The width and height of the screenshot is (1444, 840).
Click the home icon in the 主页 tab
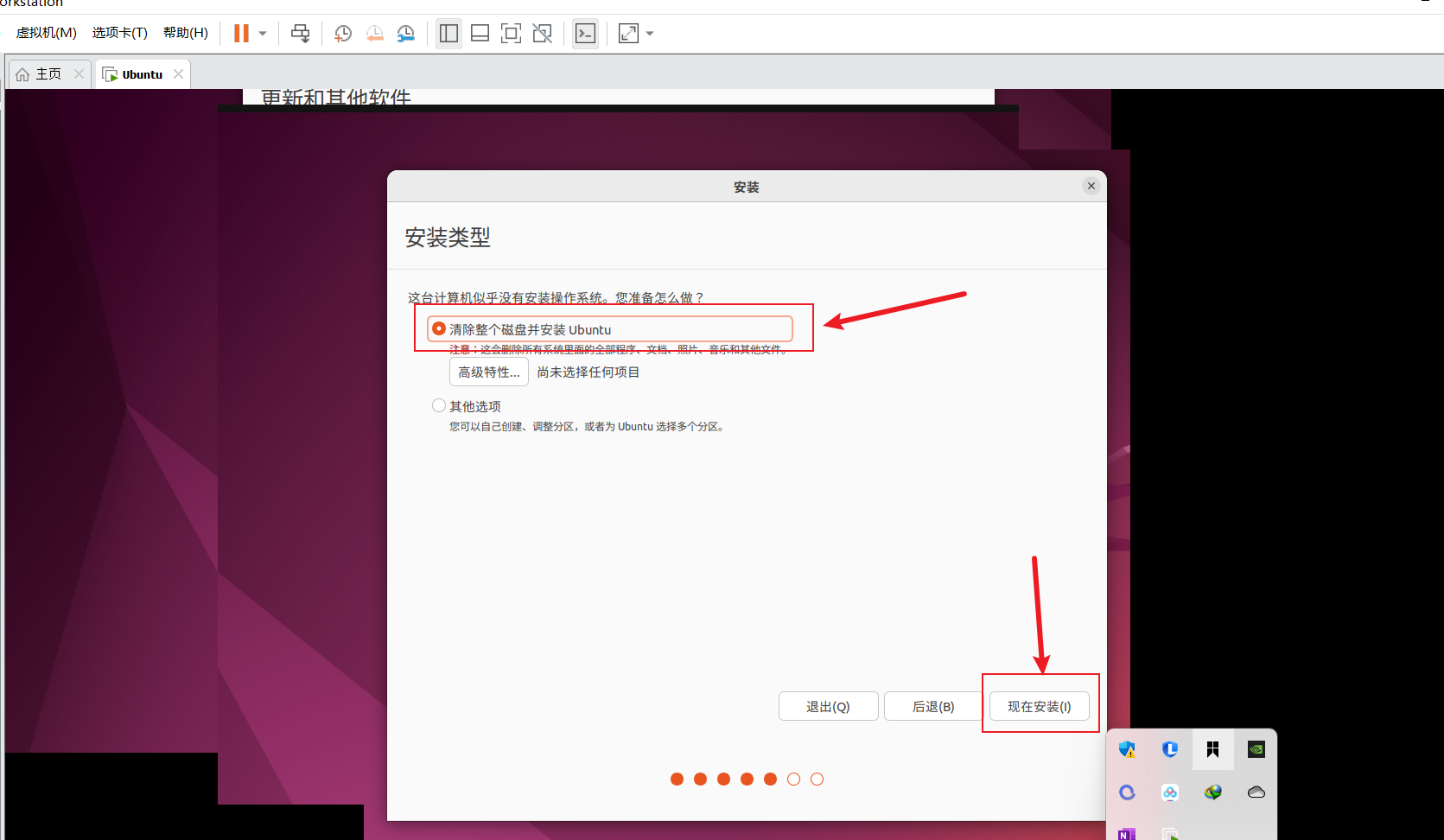(22, 74)
